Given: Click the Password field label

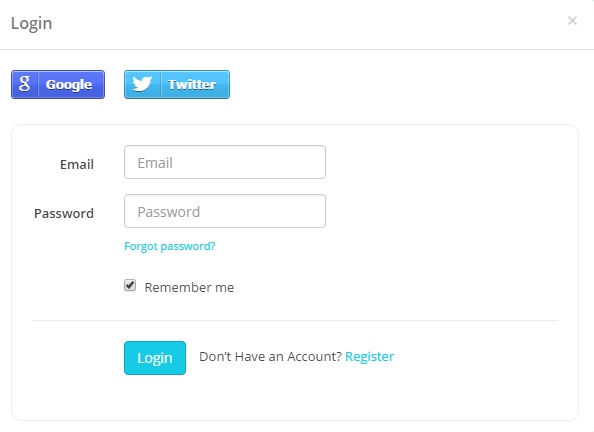Looking at the screenshot, I should (x=64, y=213).
